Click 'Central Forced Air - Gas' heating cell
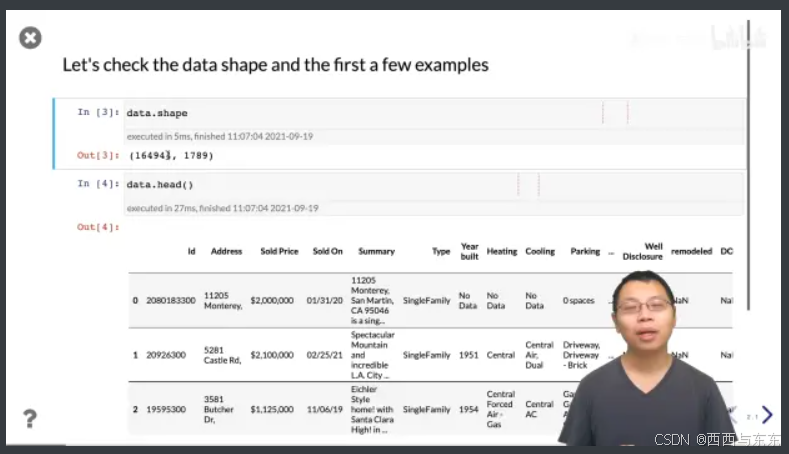This screenshot has height=454, width=789. click(x=501, y=409)
